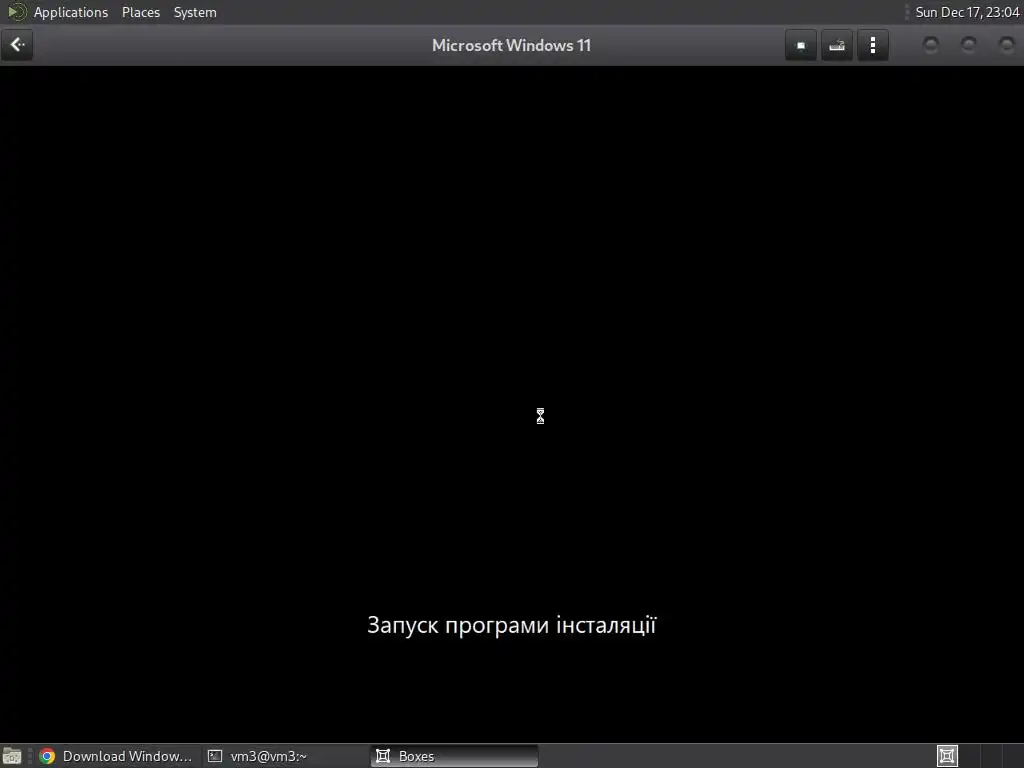Close the Boxes window with last round button

(1006, 45)
